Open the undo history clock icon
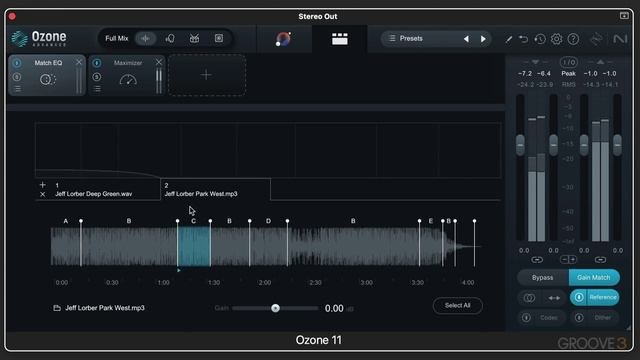640x360 pixels. (540, 39)
